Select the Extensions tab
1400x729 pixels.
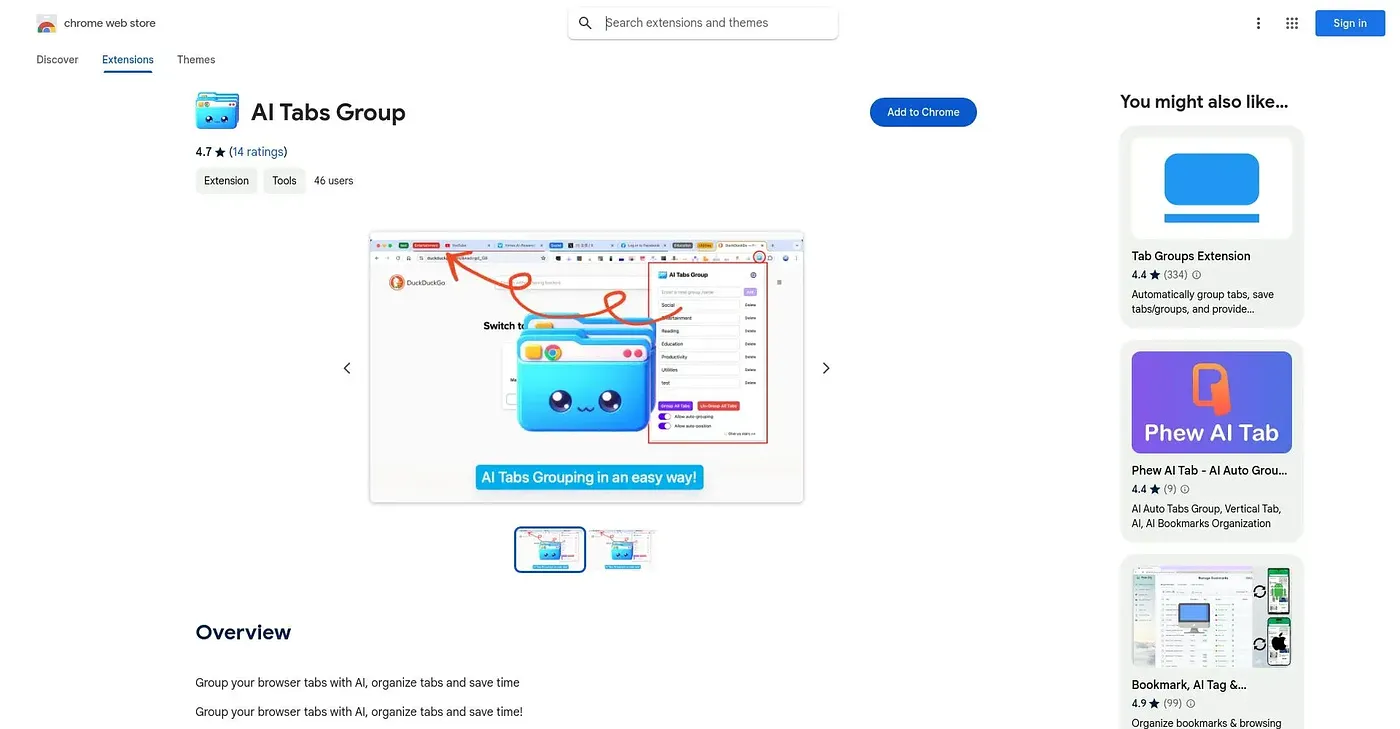128,60
